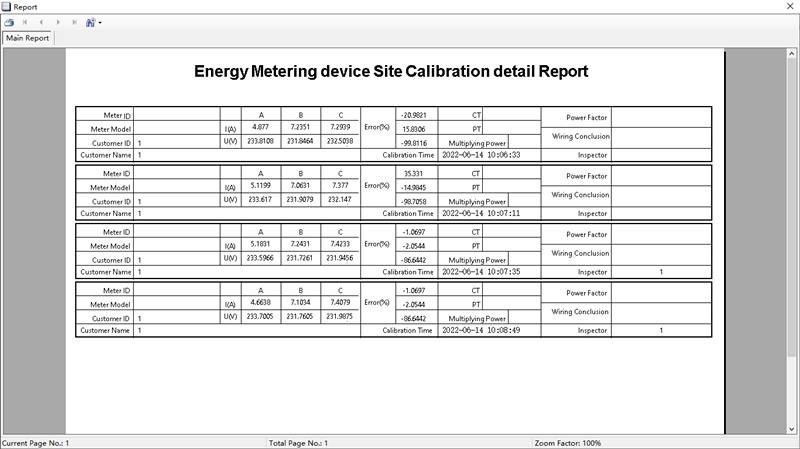Go to the next page

pos(57,21)
